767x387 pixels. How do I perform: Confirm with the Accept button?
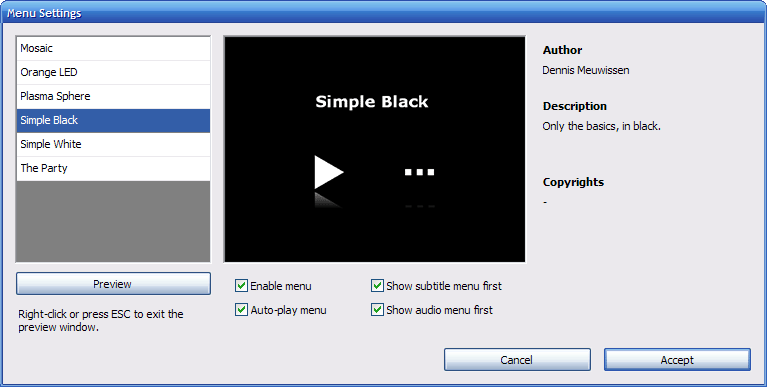pos(677,360)
